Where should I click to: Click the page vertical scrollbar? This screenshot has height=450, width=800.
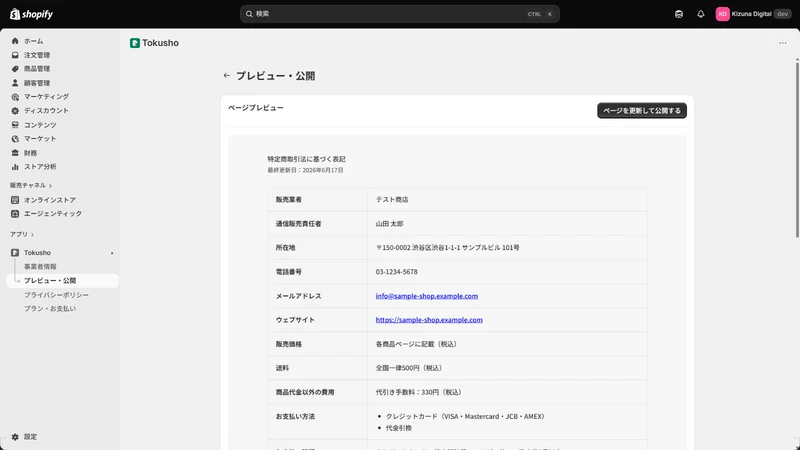click(x=797, y=148)
